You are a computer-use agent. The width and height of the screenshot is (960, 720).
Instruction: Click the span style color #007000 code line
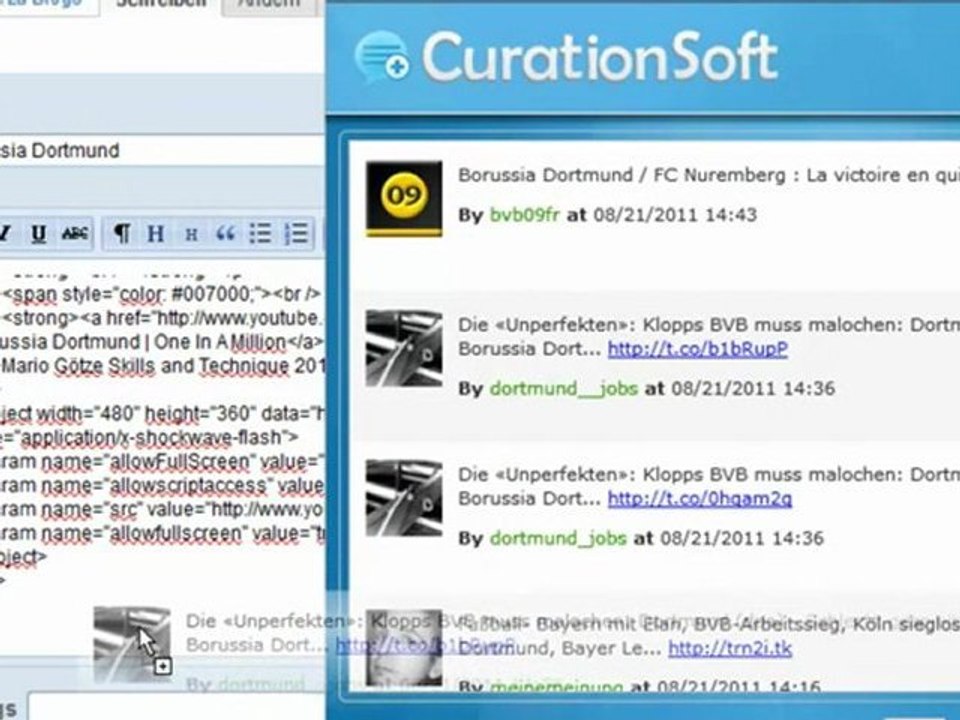[x=162, y=294]
